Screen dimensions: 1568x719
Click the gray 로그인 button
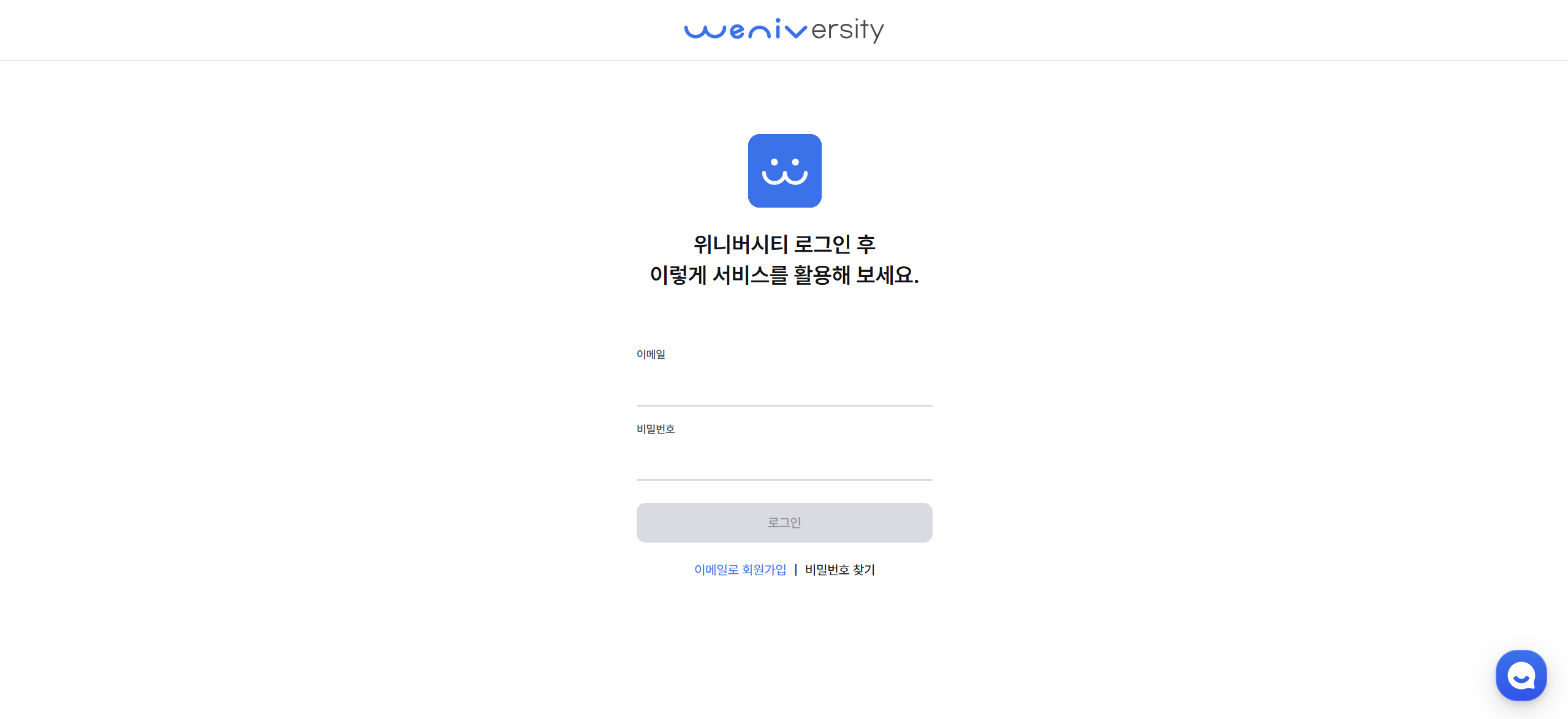784,522
